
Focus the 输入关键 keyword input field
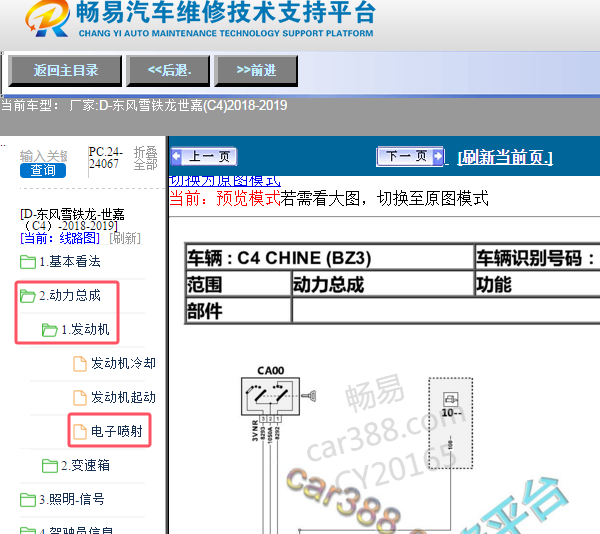pyautogui.click(x=44, y=156)
